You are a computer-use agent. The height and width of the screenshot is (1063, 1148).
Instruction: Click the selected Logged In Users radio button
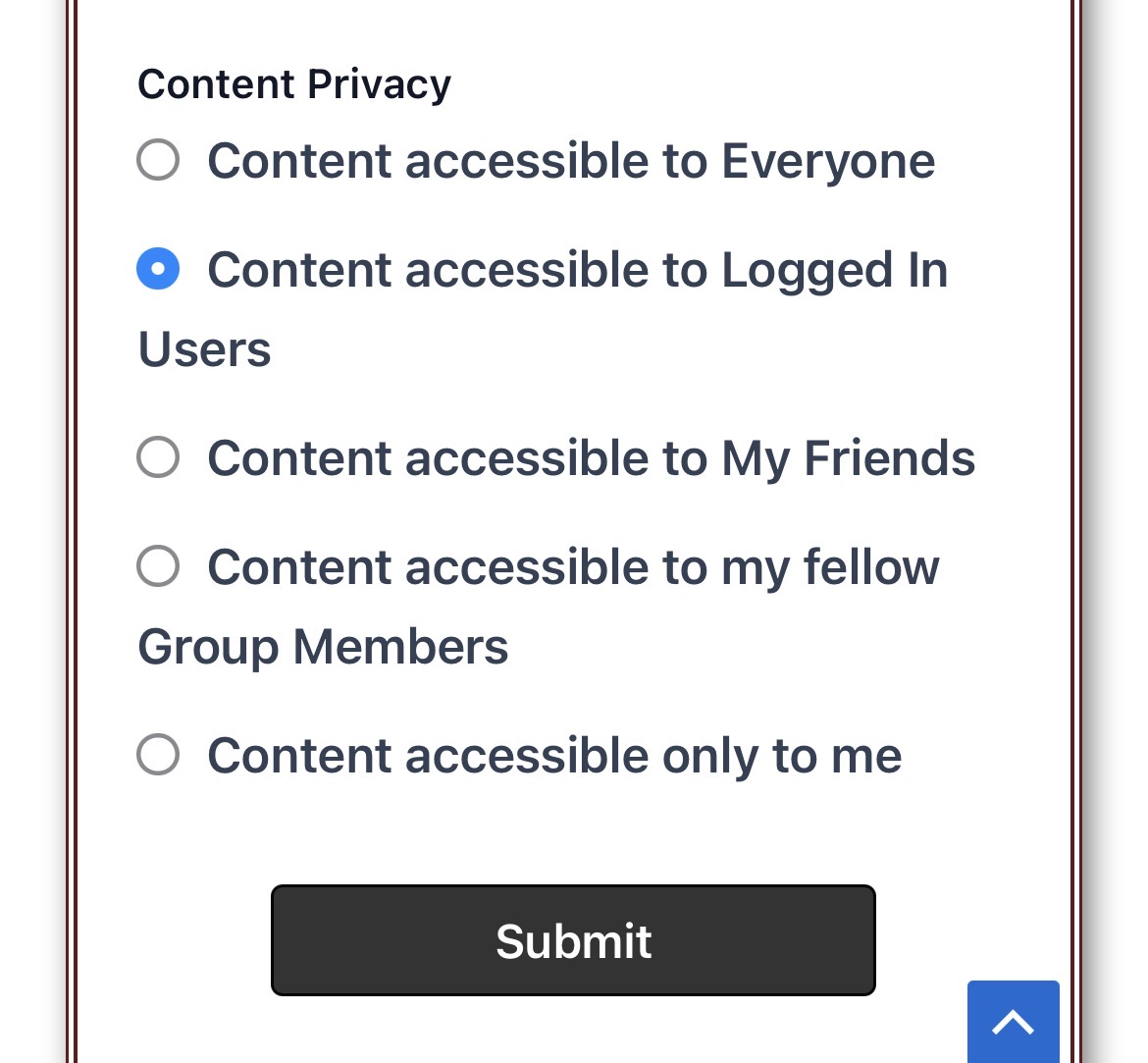pos(158,269)
